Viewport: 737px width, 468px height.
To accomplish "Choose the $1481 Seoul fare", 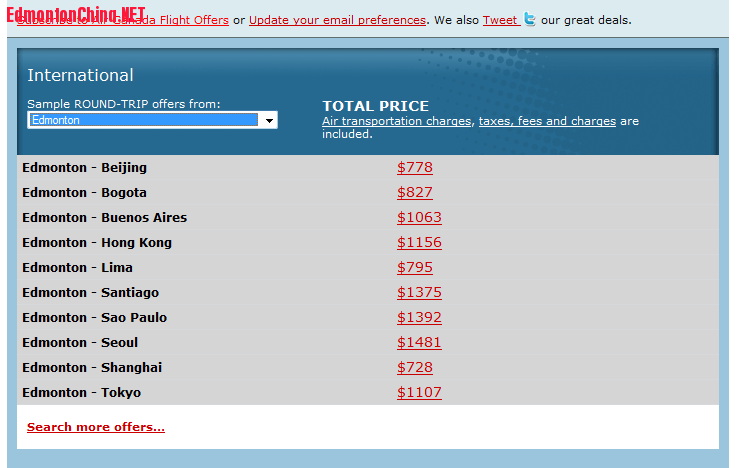I will click(x=419, y=342).
